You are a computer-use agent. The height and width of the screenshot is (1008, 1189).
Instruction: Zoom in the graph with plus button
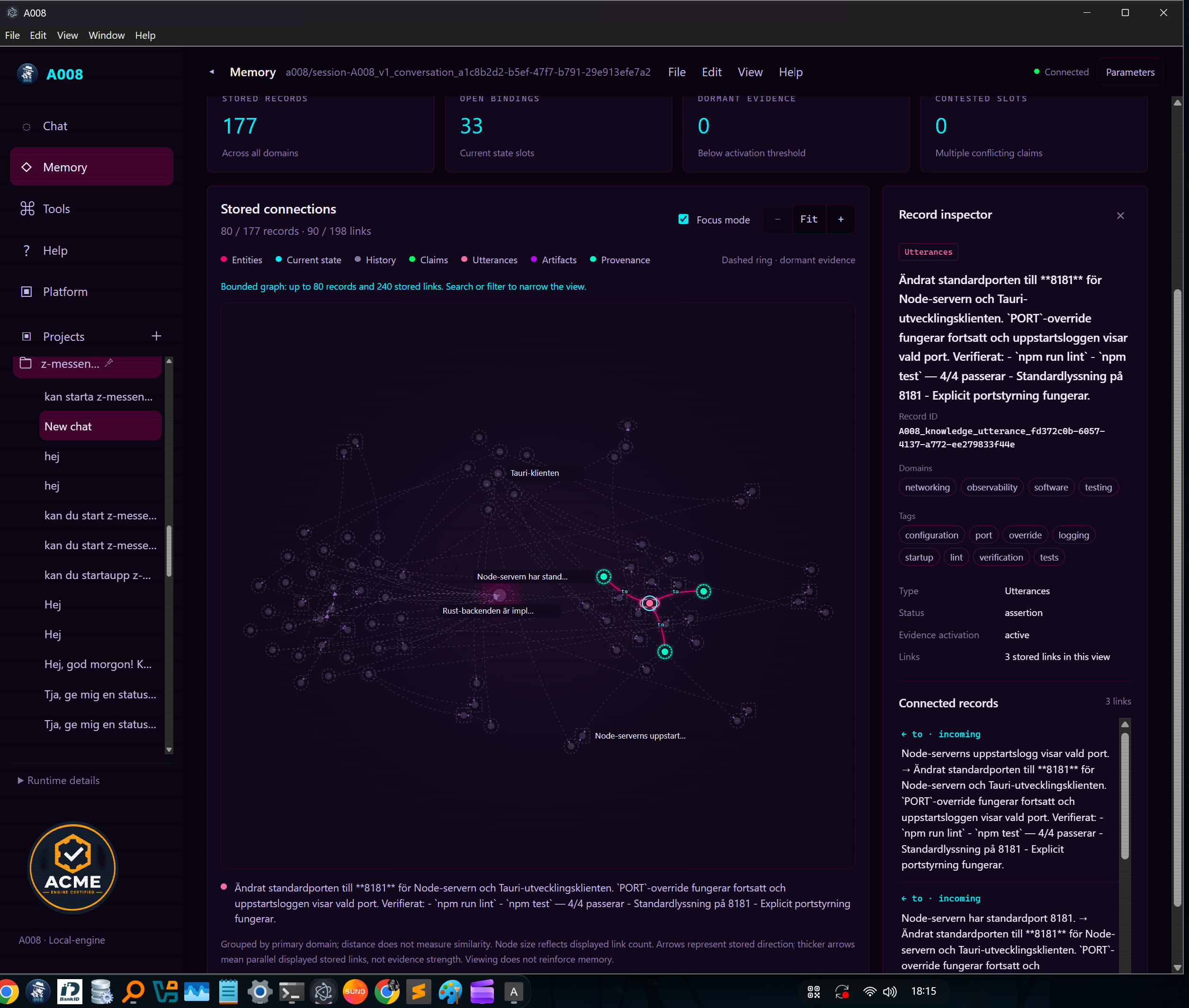(x=840, y=219)
